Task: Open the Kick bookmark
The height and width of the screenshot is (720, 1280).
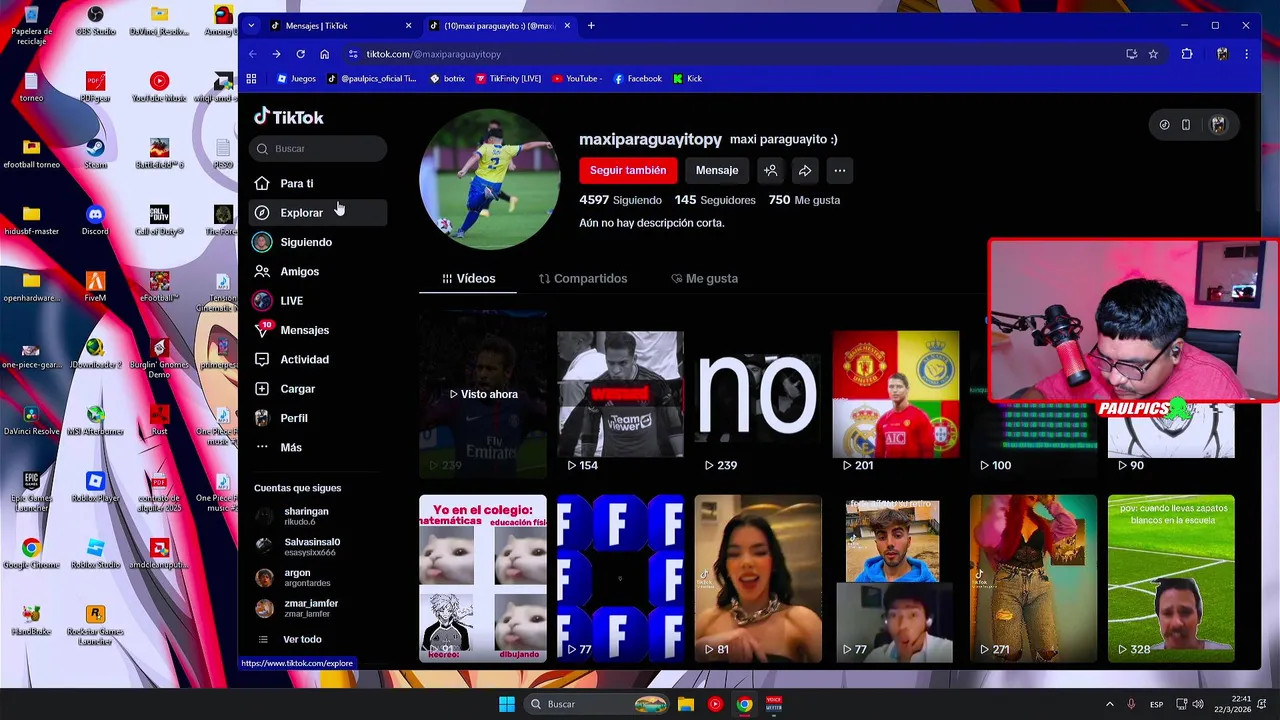Action: coord(688,78)
